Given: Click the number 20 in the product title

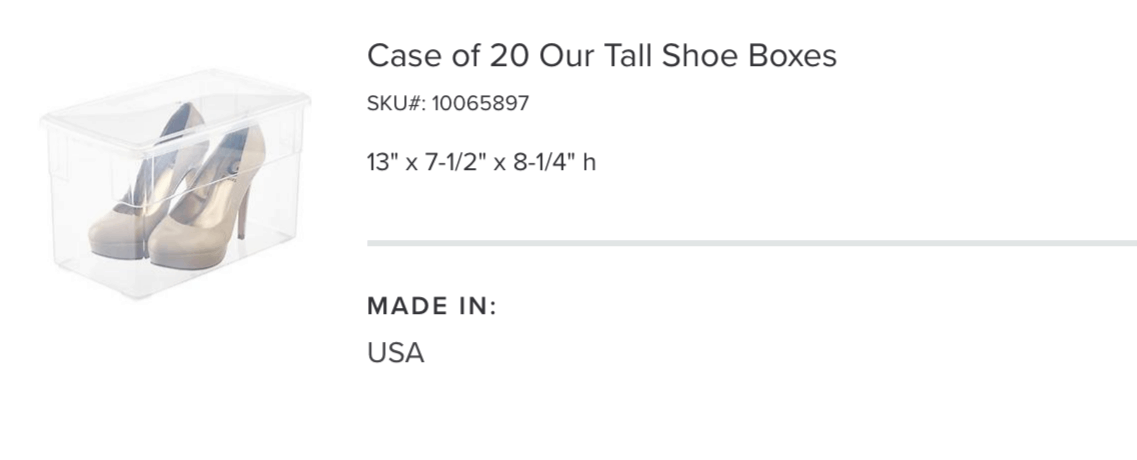Looking at the screenshot, I should pos(510,56).
